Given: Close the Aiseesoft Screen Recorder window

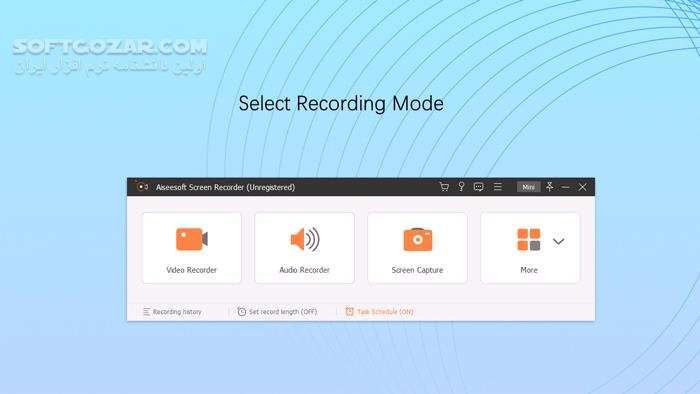Looking at the screenshot, I should pyautogui.click(x=583, y=187).
